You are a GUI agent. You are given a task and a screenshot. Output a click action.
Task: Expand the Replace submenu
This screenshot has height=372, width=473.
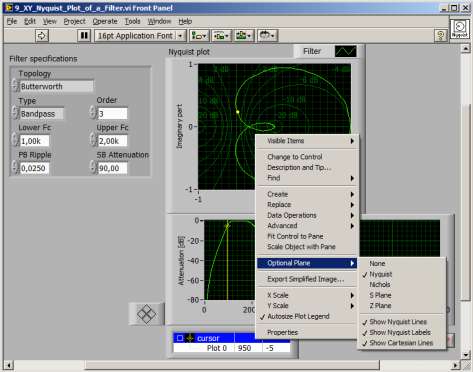click(x=307, y=205)
